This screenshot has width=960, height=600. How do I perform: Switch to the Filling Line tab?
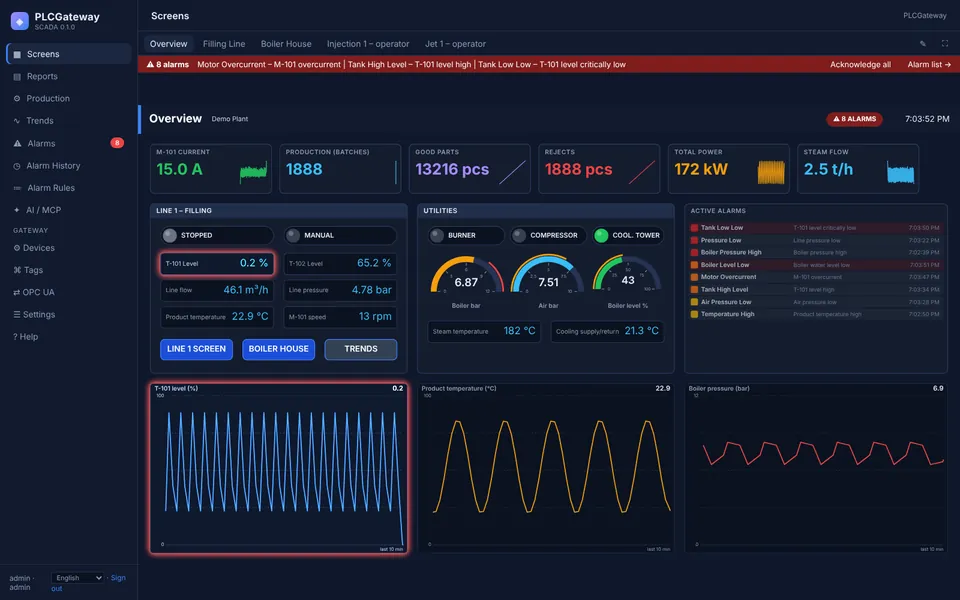(224, 44)
